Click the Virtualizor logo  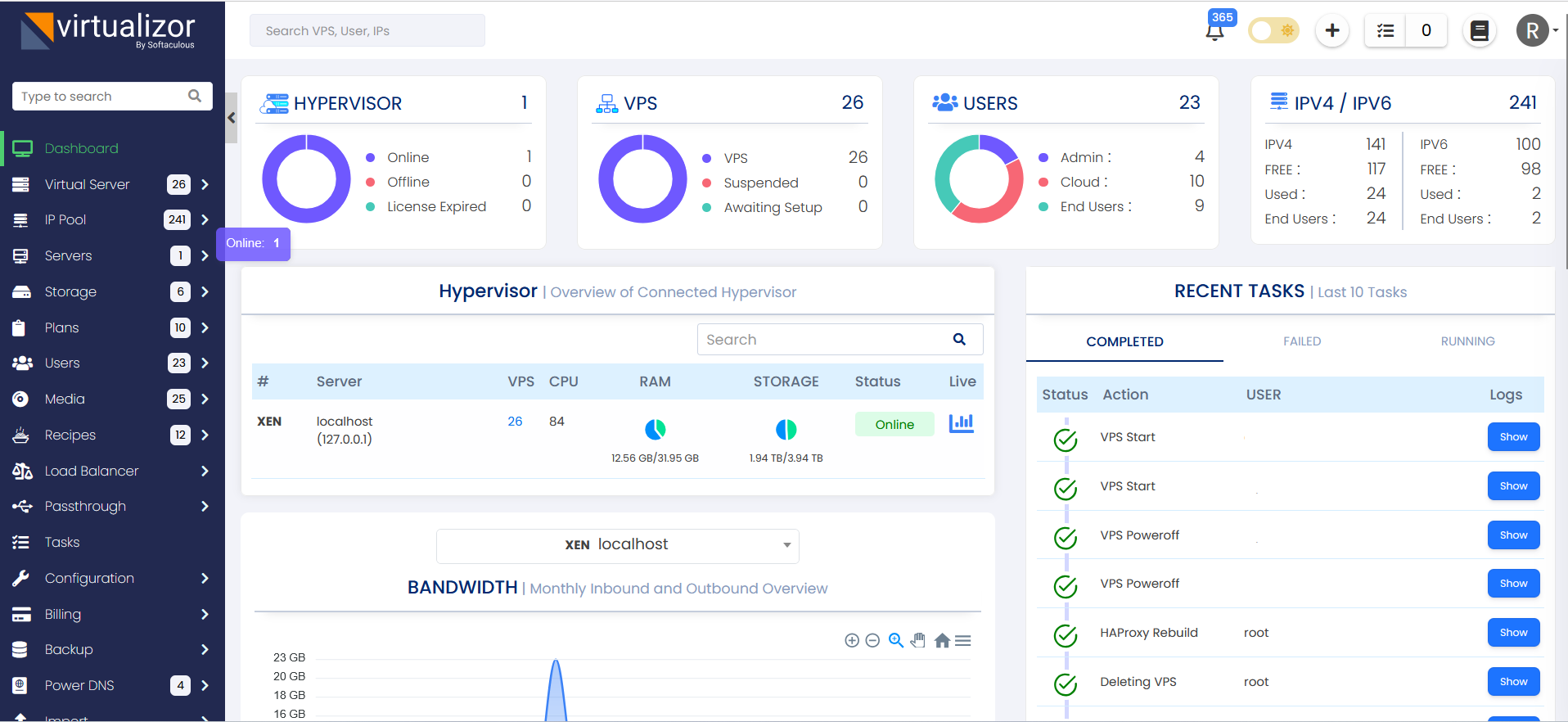pos(107,31)
